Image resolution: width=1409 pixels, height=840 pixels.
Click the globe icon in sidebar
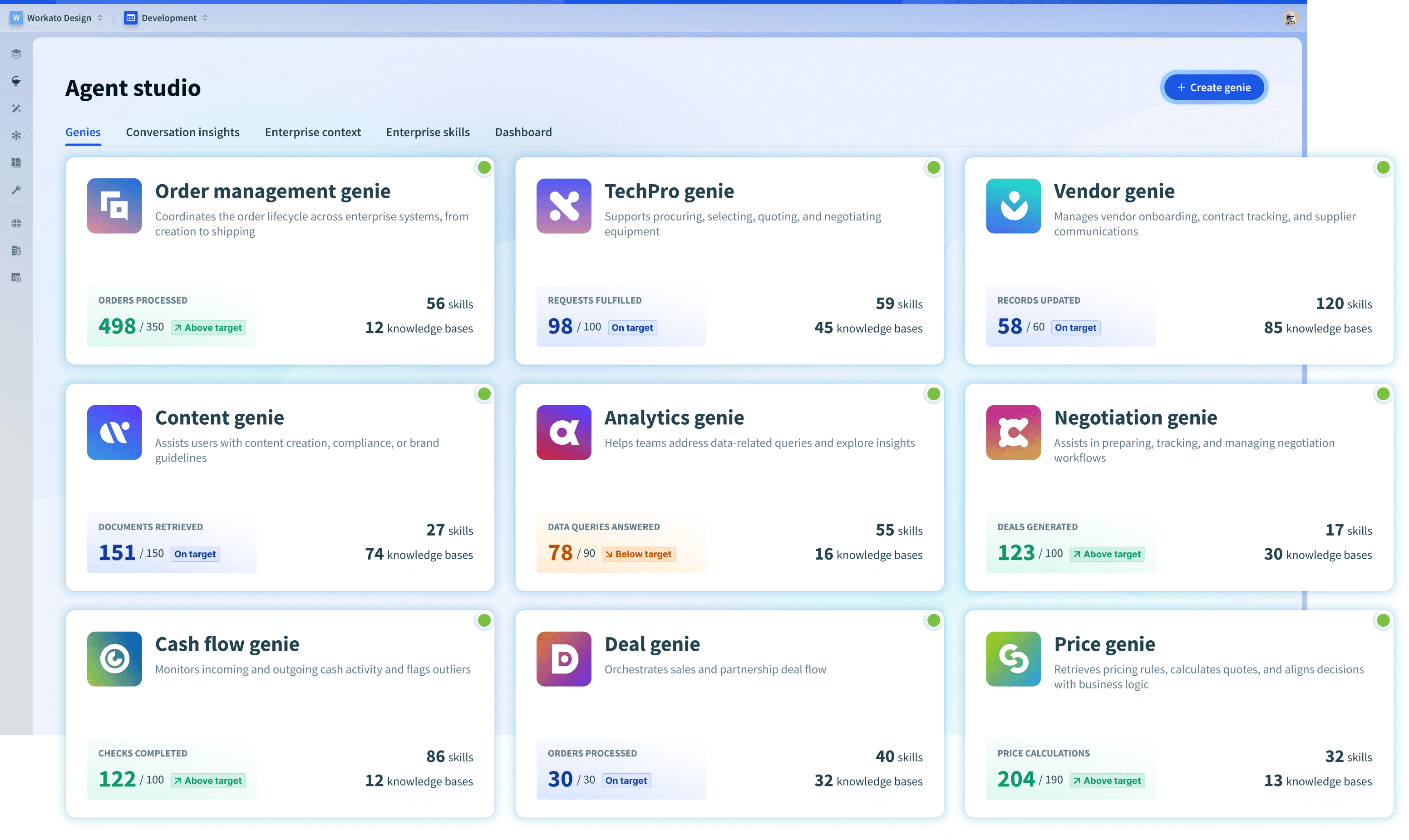[16, 223]
